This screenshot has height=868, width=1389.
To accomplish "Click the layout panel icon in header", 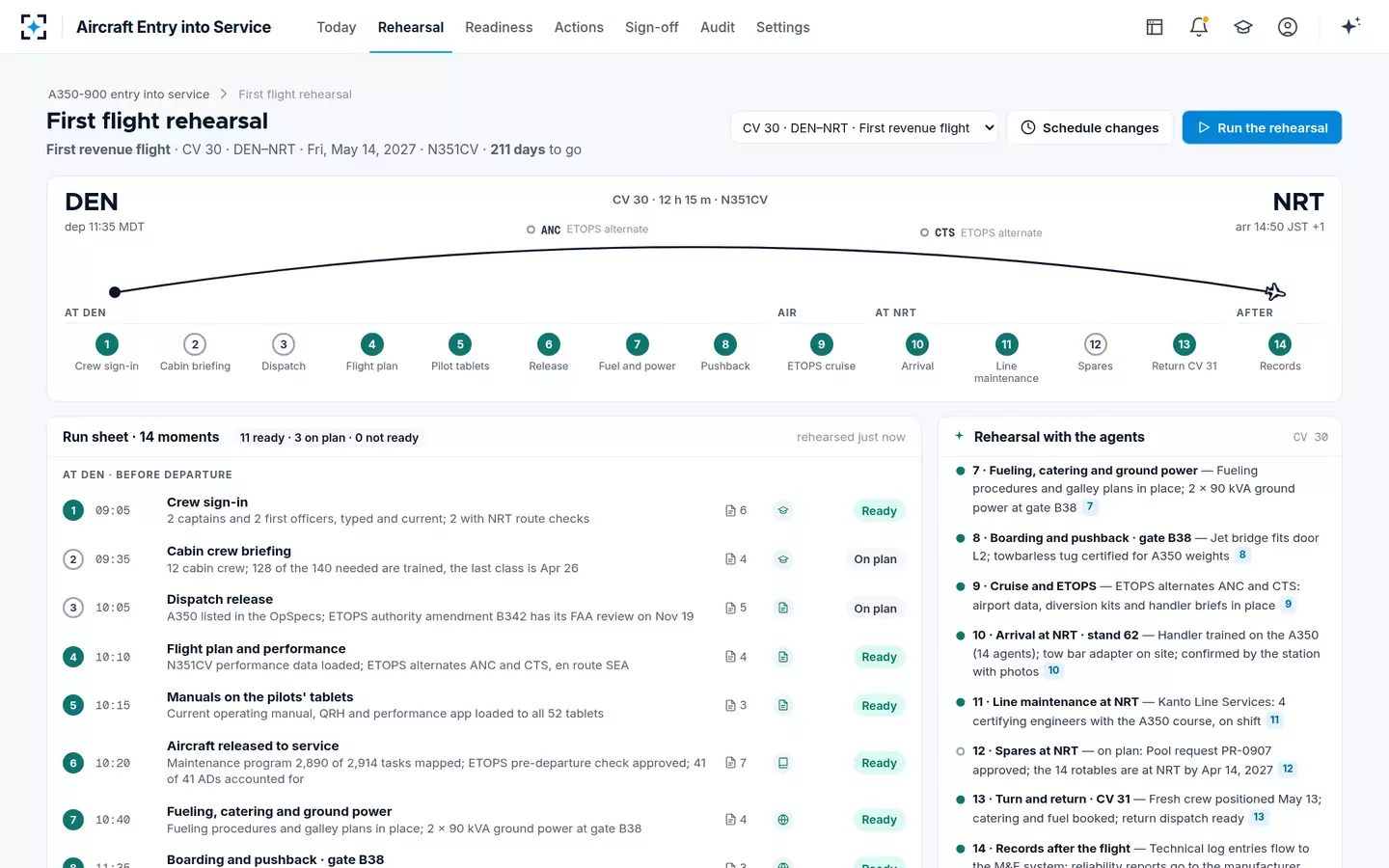I will pos(1155,27).
